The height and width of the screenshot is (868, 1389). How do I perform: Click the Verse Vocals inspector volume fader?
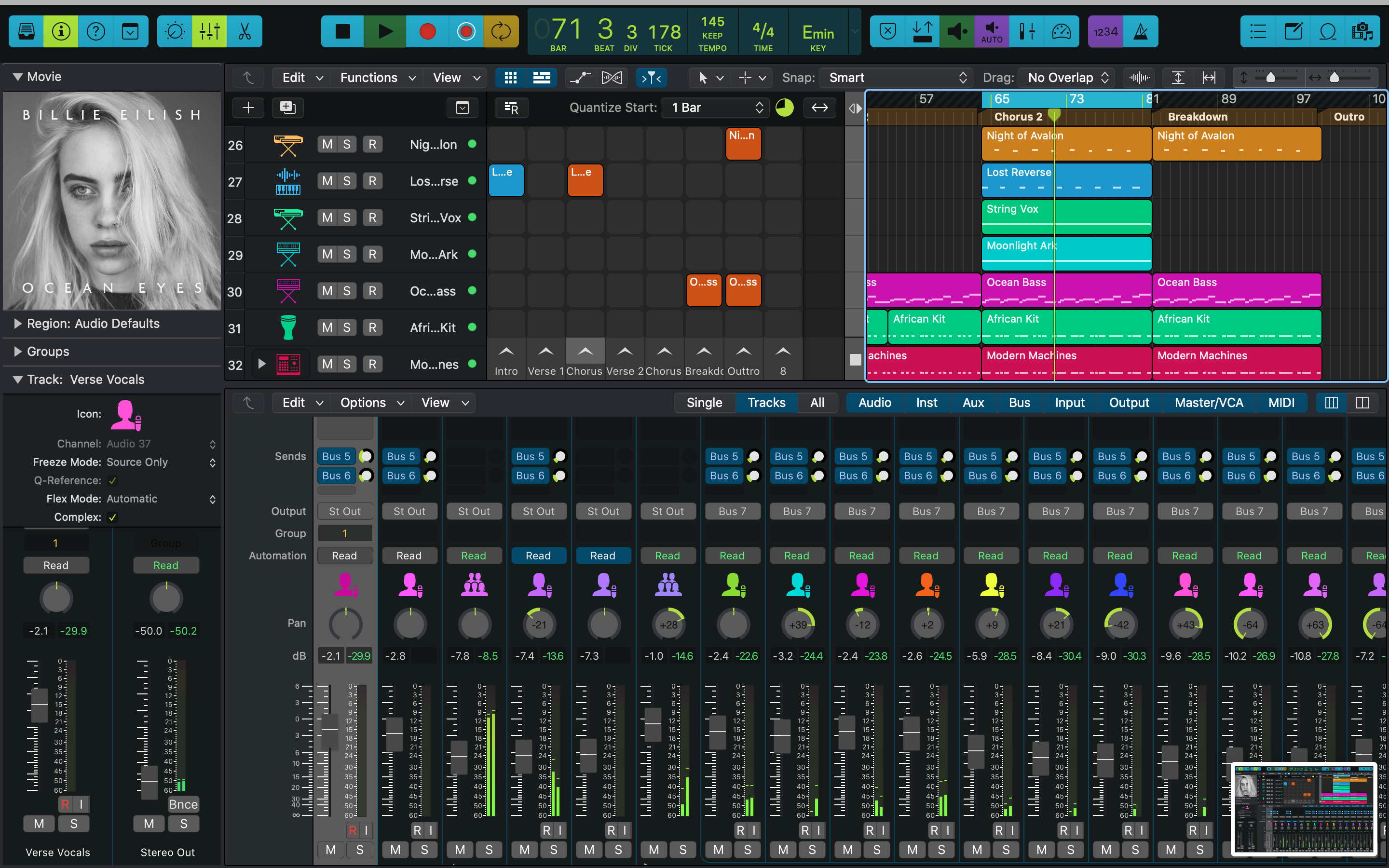pos(39,705)
